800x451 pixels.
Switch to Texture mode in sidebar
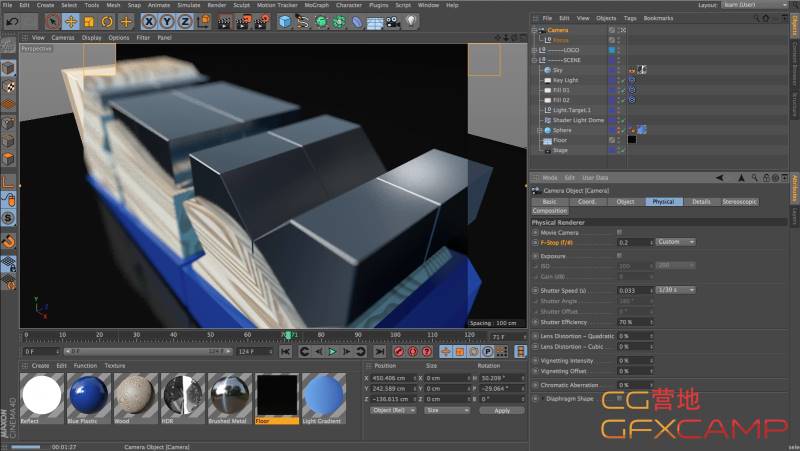(8, 86)
